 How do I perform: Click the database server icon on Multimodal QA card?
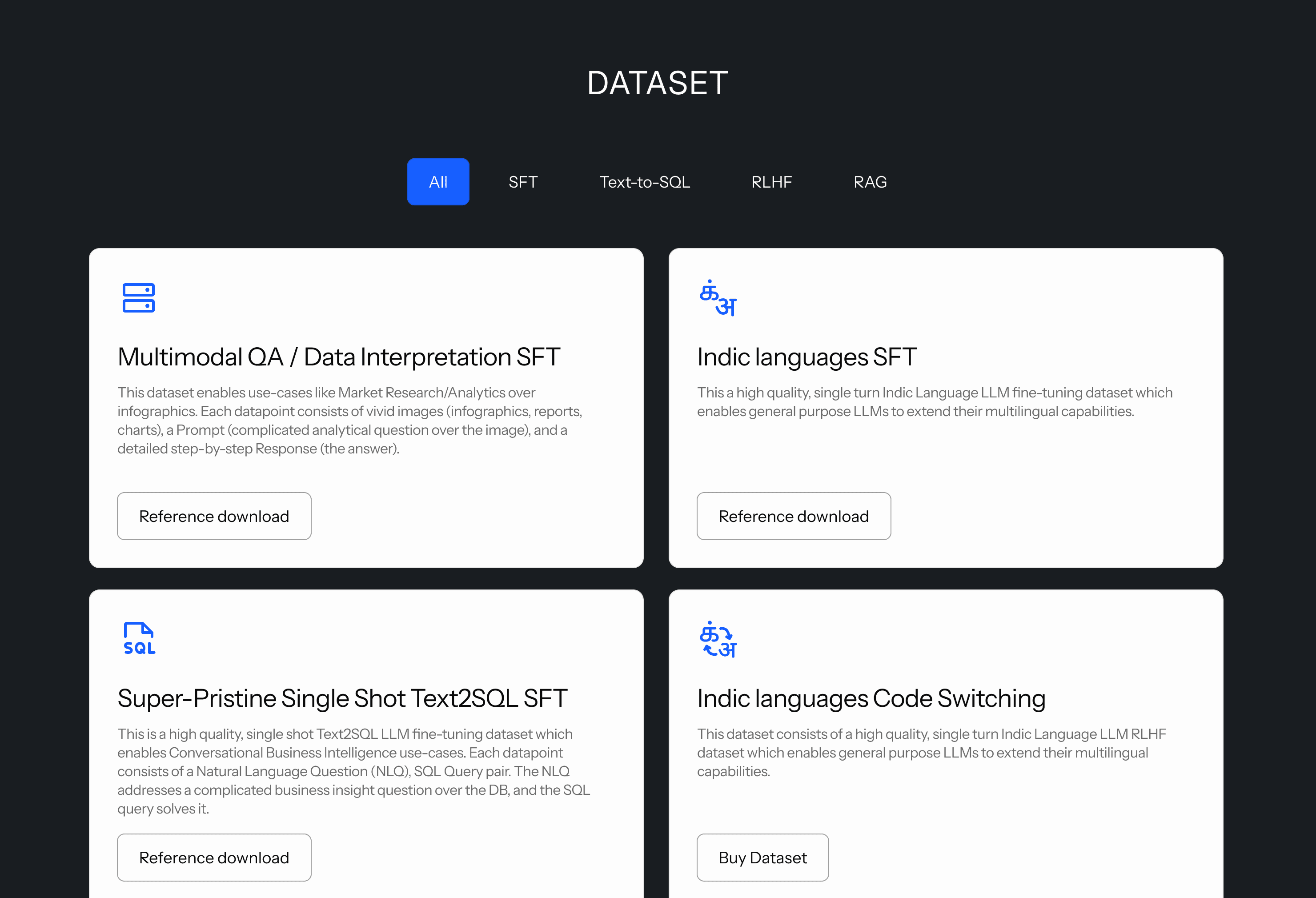pos(139,298)
